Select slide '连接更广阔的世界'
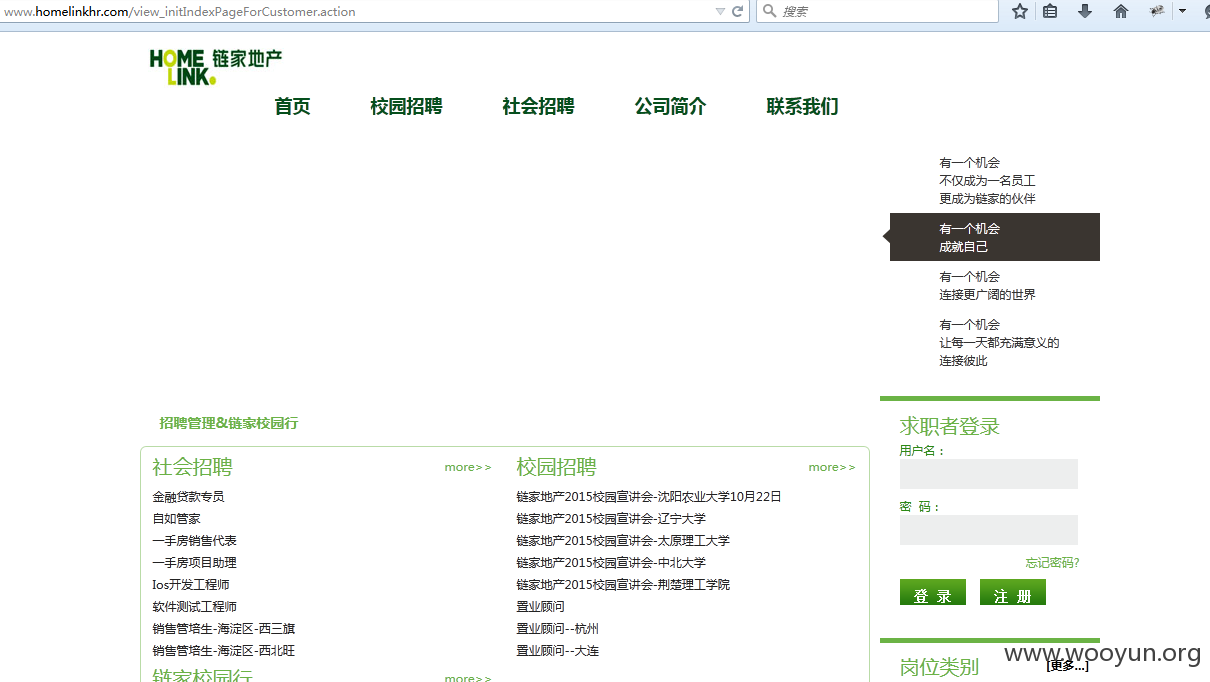Image resolution: width=1210 pixels, height=682 pixels. coord(987,285)
